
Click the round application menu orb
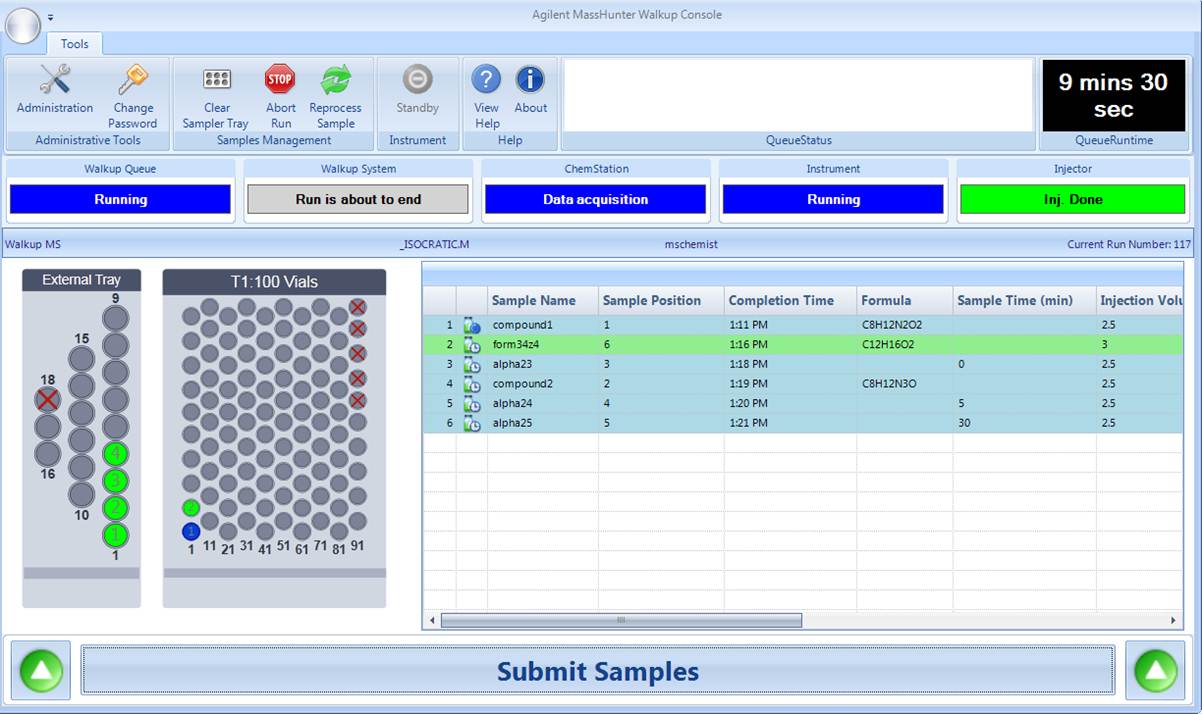click(24, 26)
